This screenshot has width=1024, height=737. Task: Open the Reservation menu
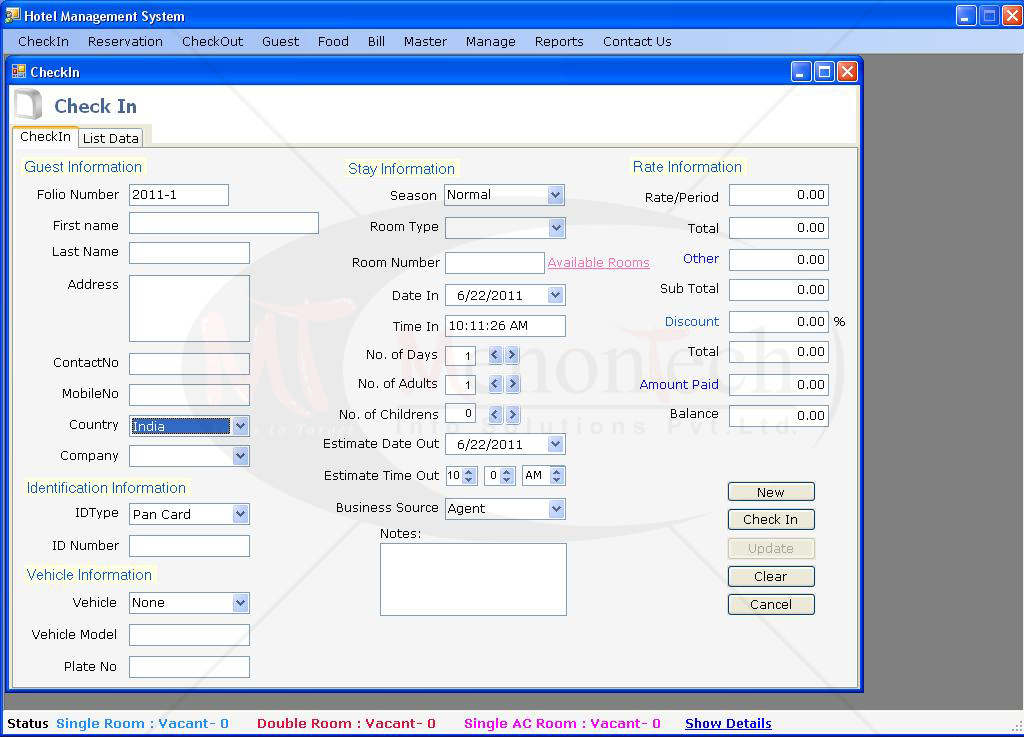point(125,41)
